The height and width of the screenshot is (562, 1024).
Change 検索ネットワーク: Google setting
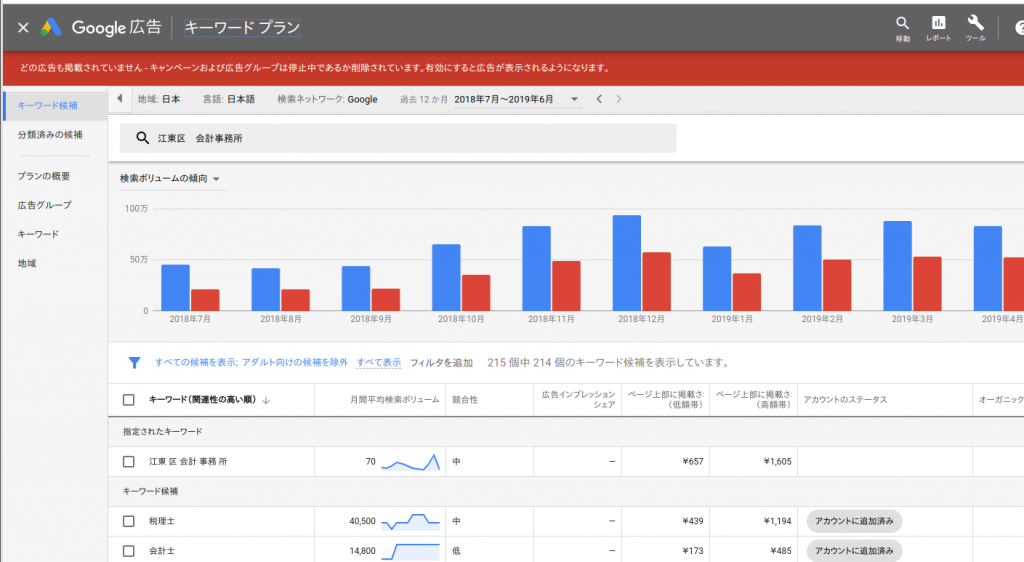(x=327, y=99)
